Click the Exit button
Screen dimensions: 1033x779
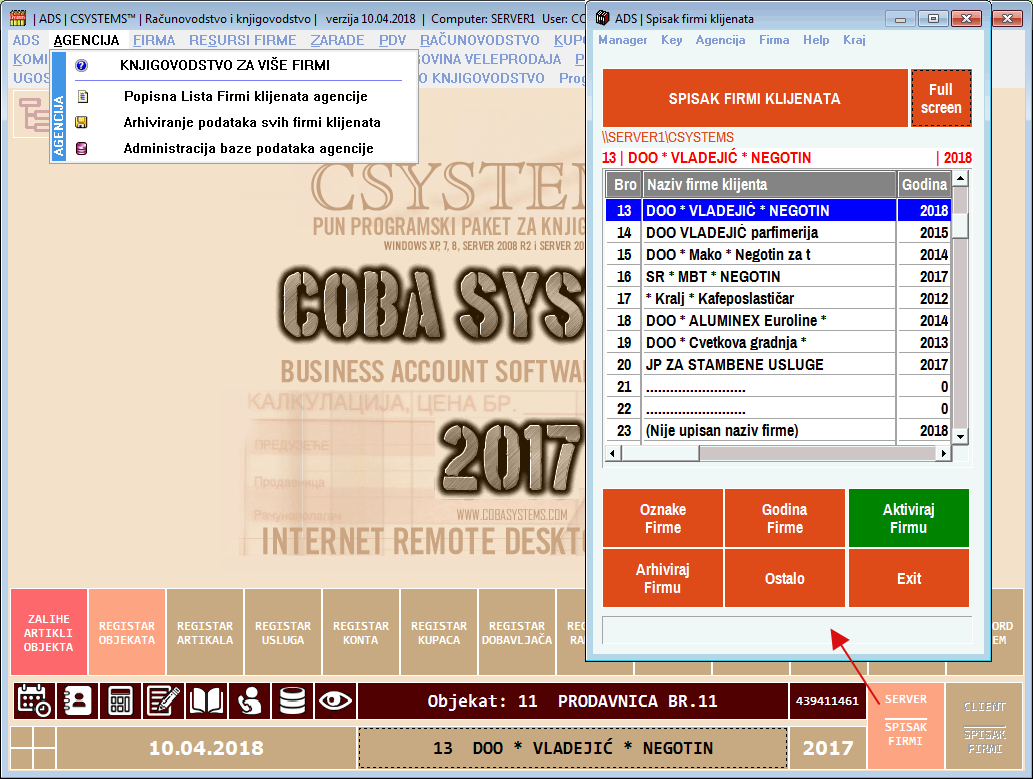click(x=908, y=578)
